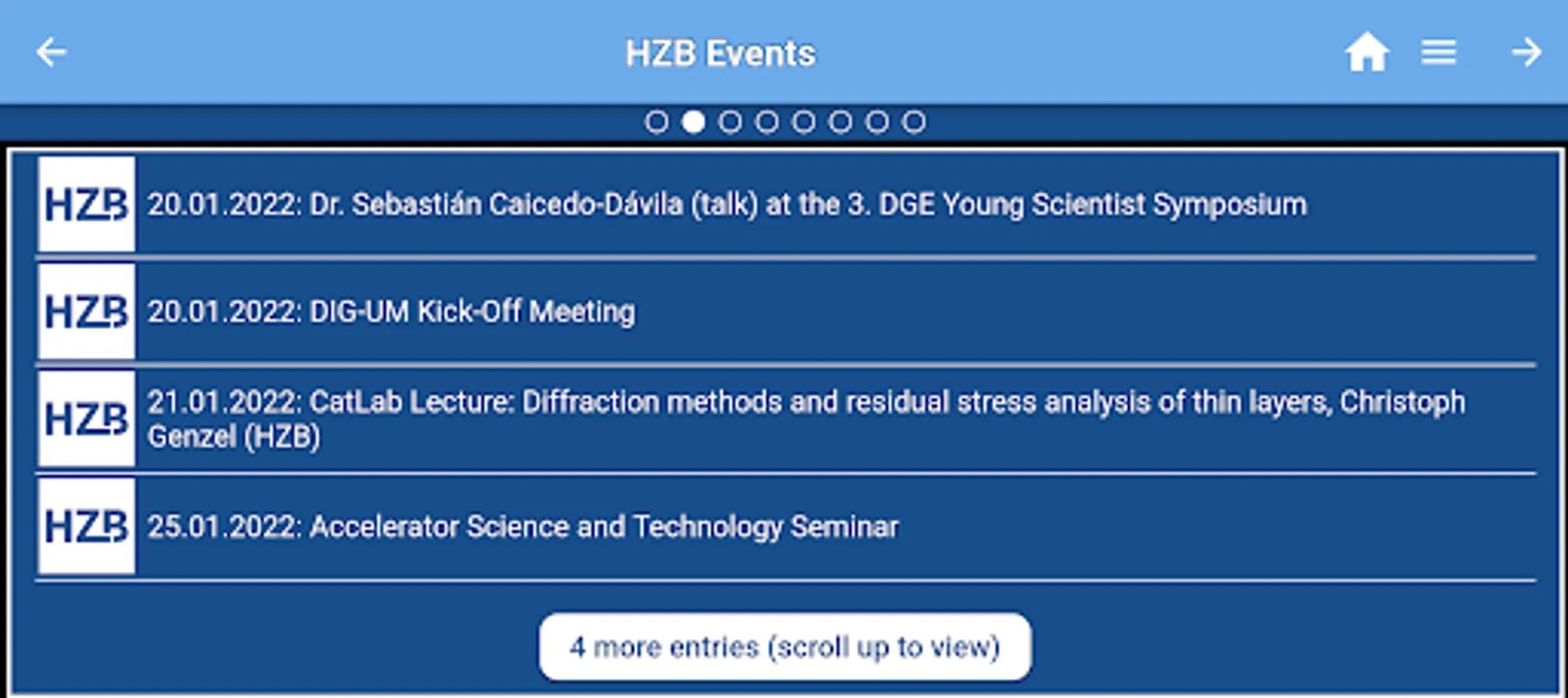Open the home screen
1568x698 pixels.
[x=1366, y=53]
